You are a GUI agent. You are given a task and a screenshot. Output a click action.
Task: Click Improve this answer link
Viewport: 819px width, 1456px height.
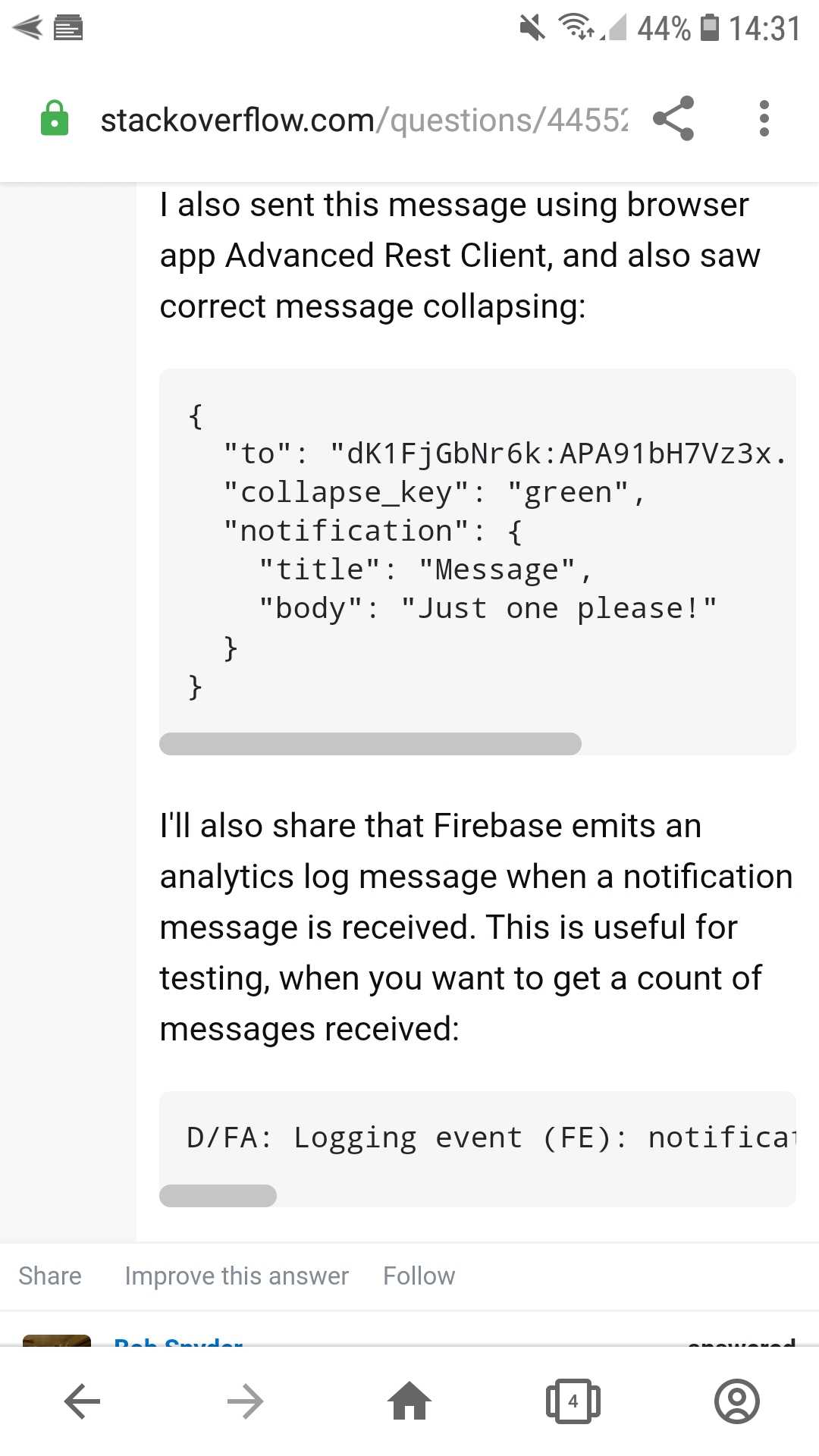point(237,1276)
